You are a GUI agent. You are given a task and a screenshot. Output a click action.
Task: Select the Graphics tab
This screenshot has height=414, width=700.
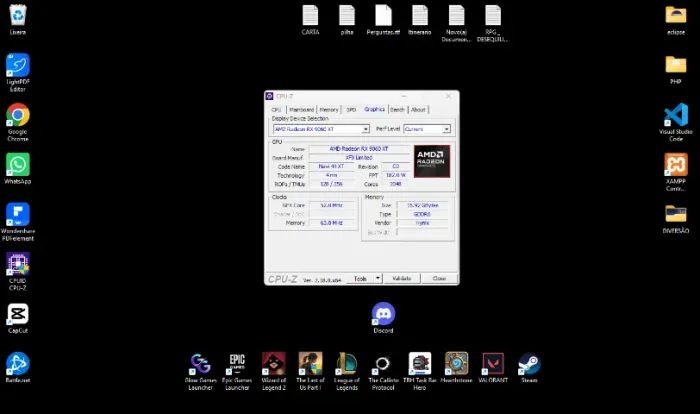374,109
